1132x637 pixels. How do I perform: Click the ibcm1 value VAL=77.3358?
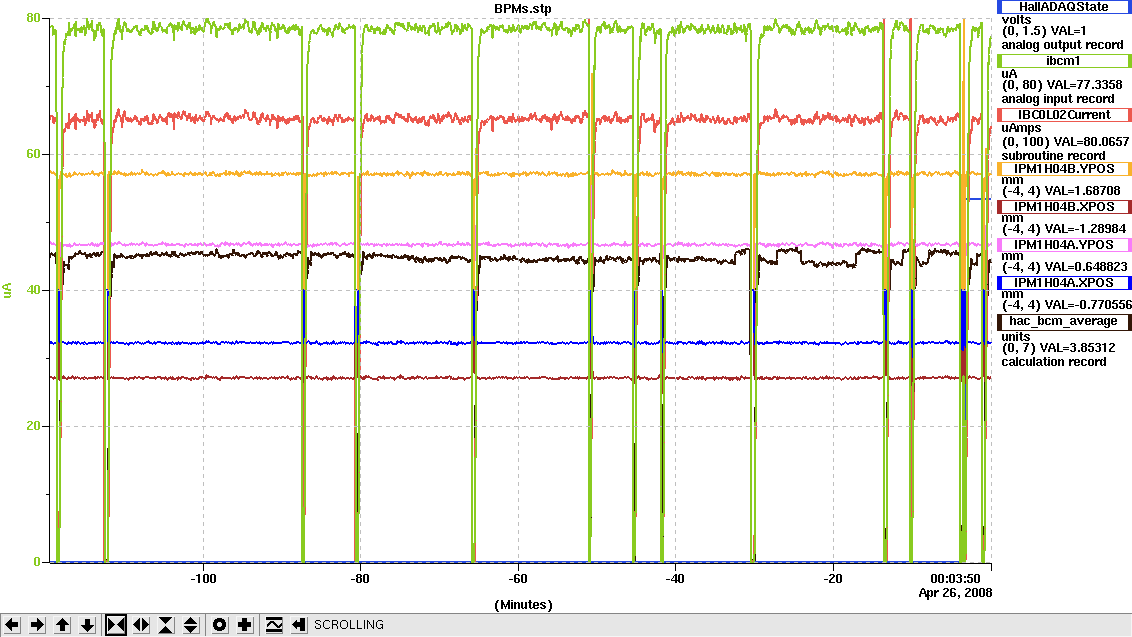tap(1084, 85)
